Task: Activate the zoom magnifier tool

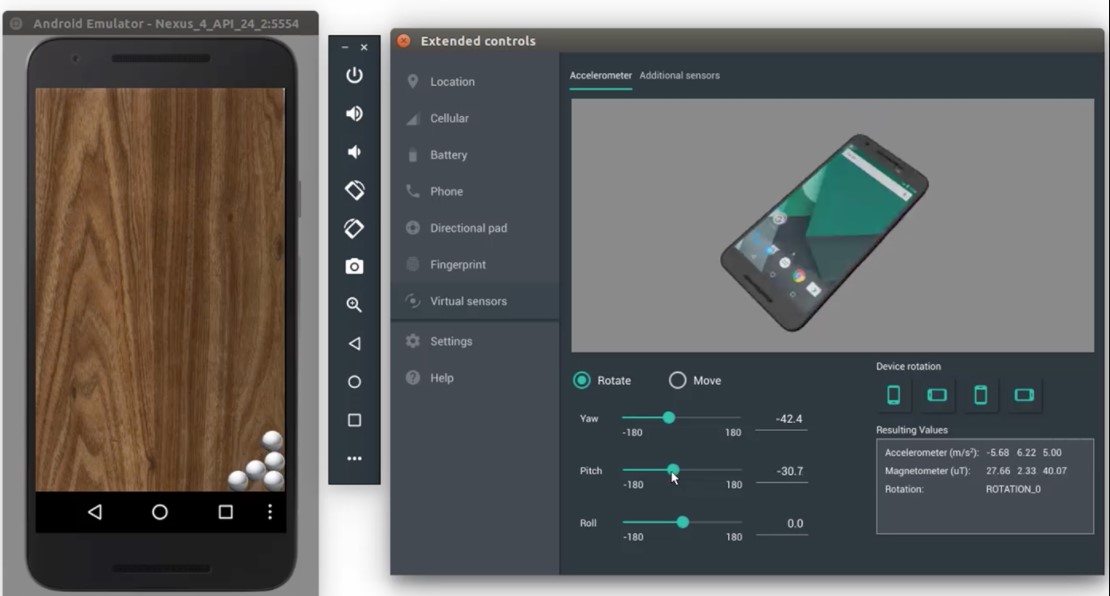Action: click(354, 304)
